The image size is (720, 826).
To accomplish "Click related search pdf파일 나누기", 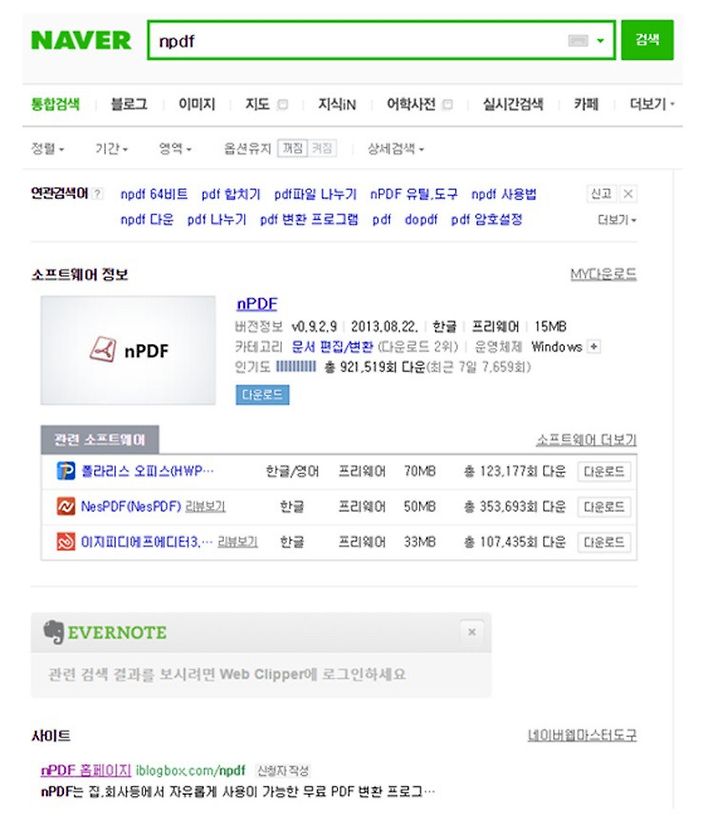I will point(315,194).
